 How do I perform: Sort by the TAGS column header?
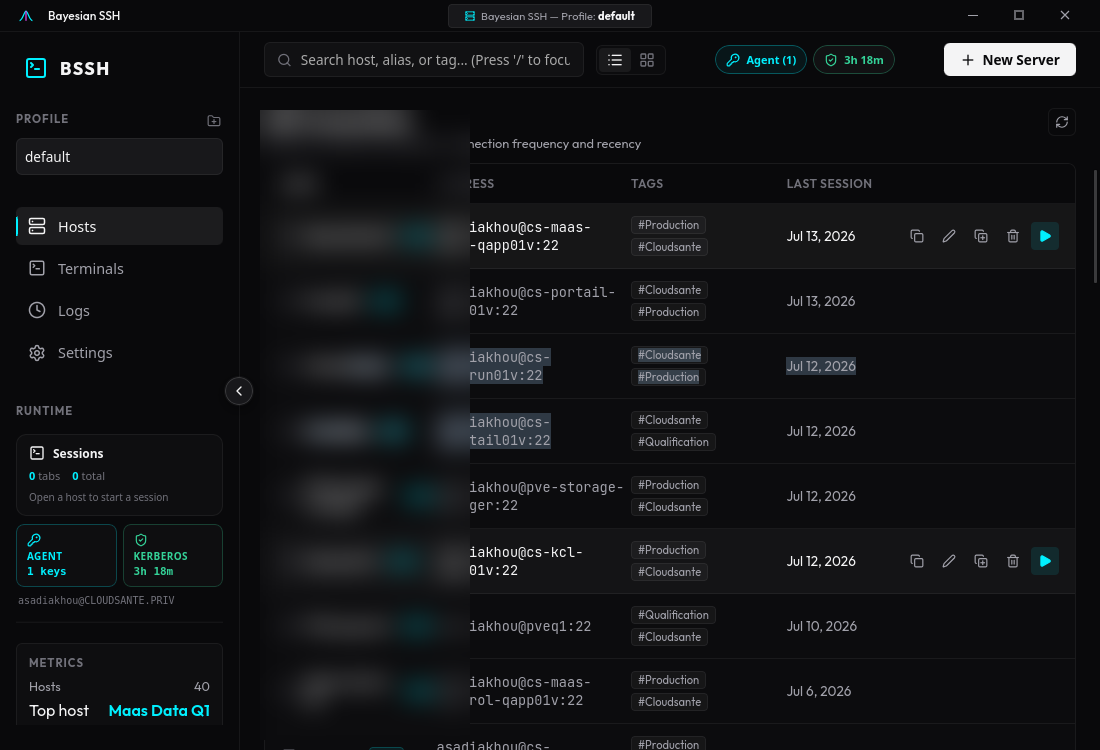[x=647, y=184]
